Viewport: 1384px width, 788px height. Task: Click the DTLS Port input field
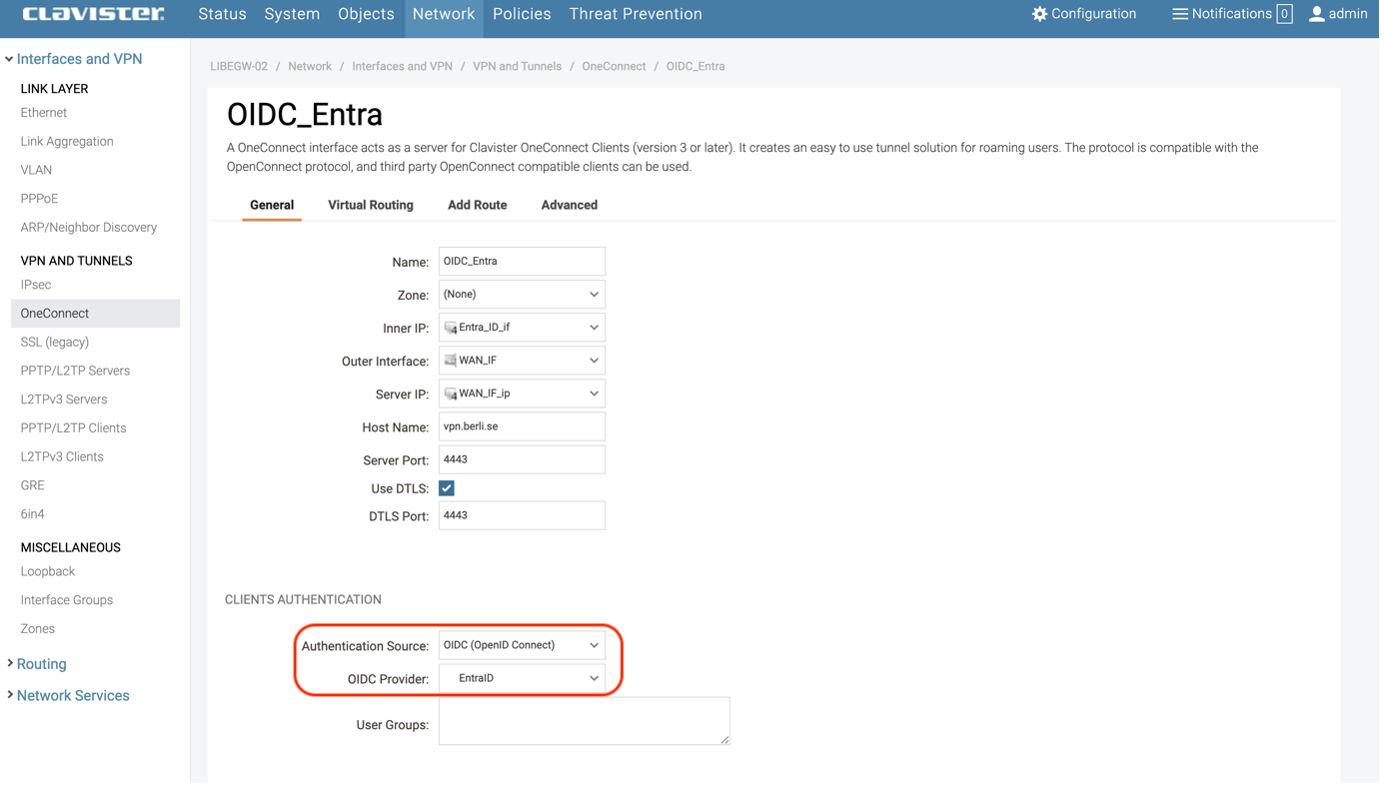click(x=522, y=515)
